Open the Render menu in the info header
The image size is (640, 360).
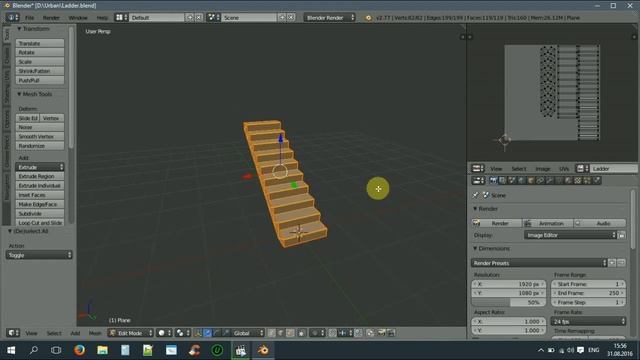click(x=51, y=18)
